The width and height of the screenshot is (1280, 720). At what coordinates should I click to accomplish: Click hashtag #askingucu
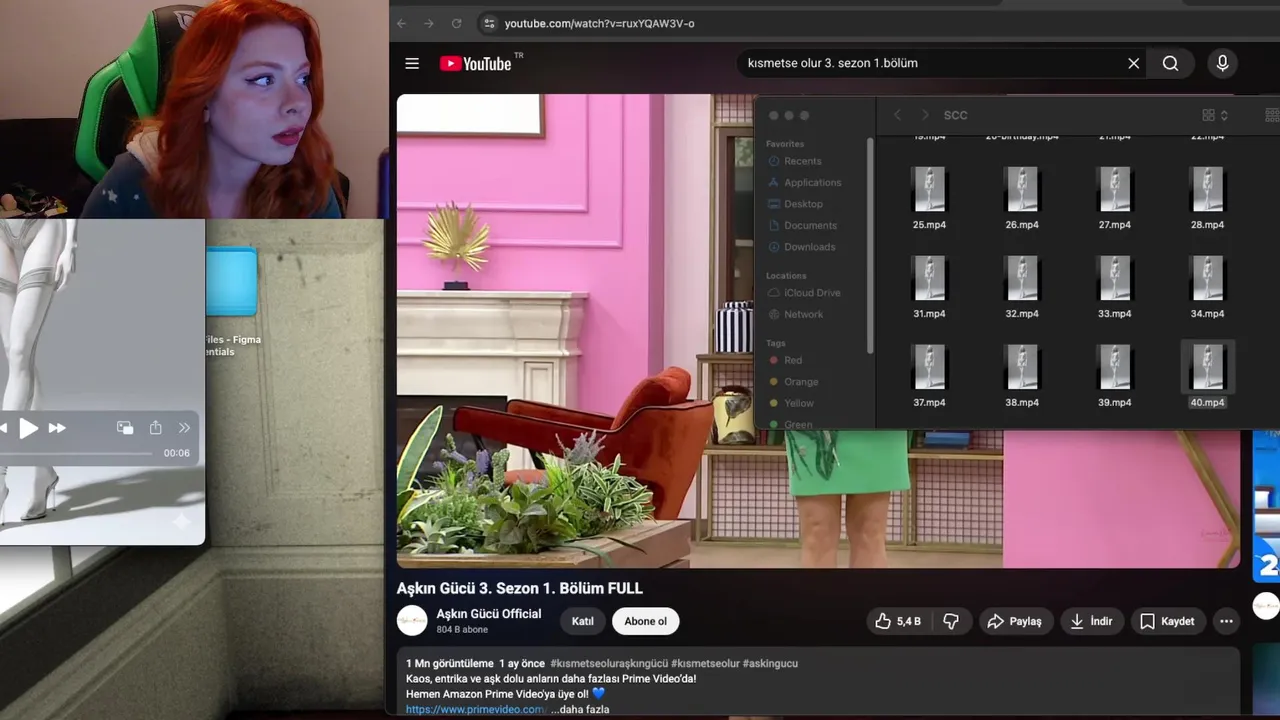(x=770, y=663)
